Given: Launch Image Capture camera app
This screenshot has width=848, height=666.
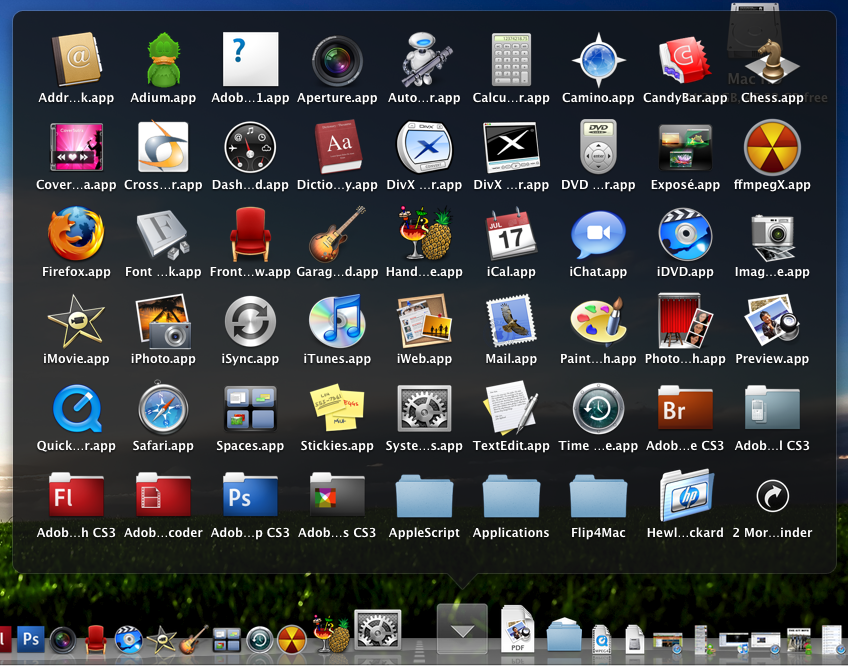Looking at the screenshot, I should pos(772,237).
